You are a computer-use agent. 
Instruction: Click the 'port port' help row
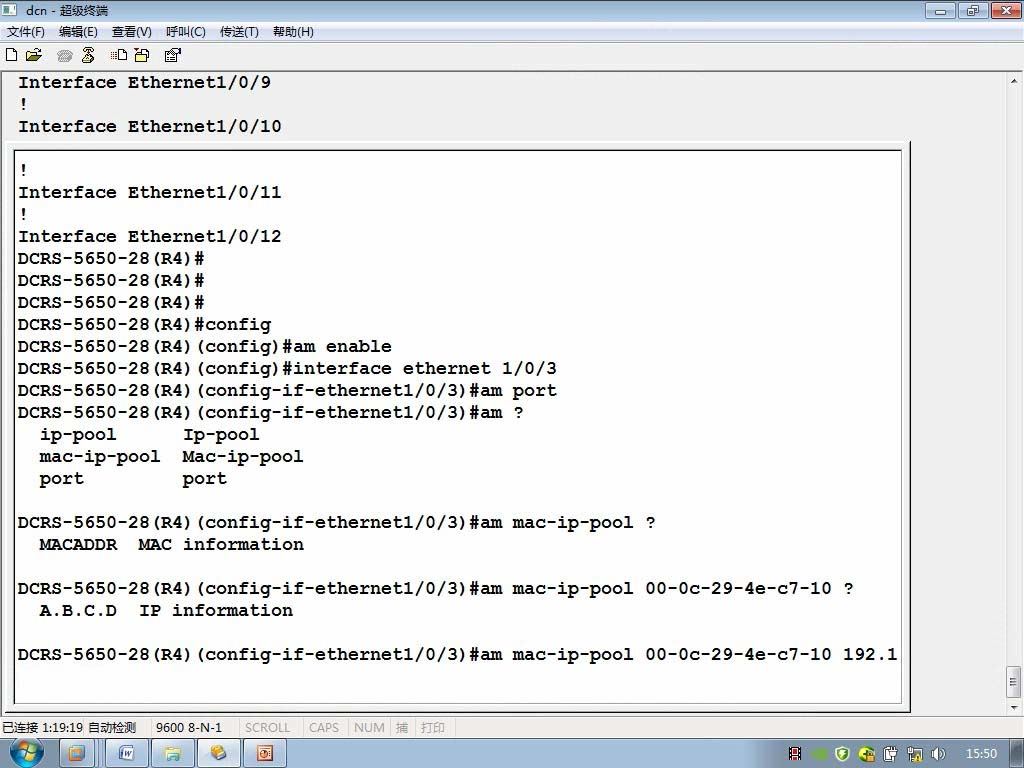click(x=133, y=479)
